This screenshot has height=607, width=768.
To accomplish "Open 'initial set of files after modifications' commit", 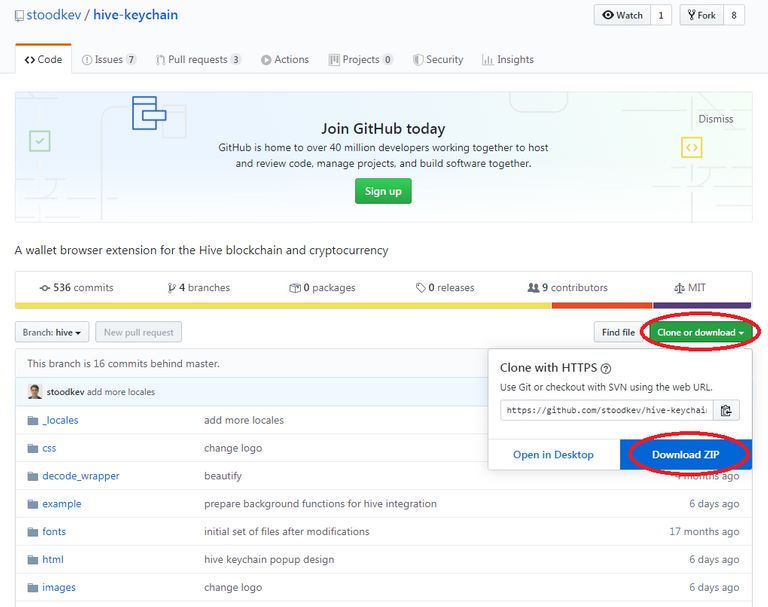I will 287,532.
